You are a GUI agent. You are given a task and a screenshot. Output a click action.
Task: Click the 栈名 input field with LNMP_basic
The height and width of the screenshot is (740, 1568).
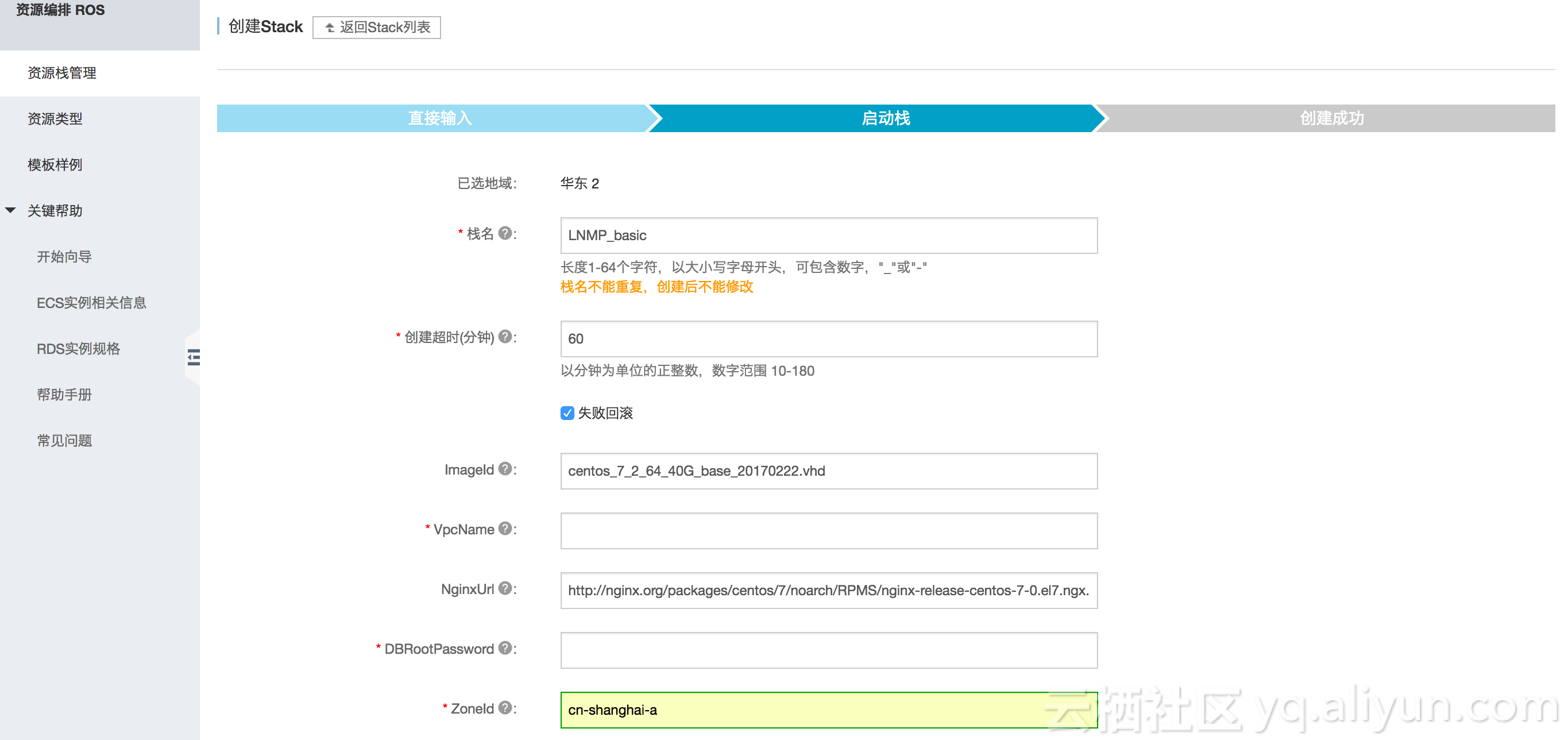(829, 236)
